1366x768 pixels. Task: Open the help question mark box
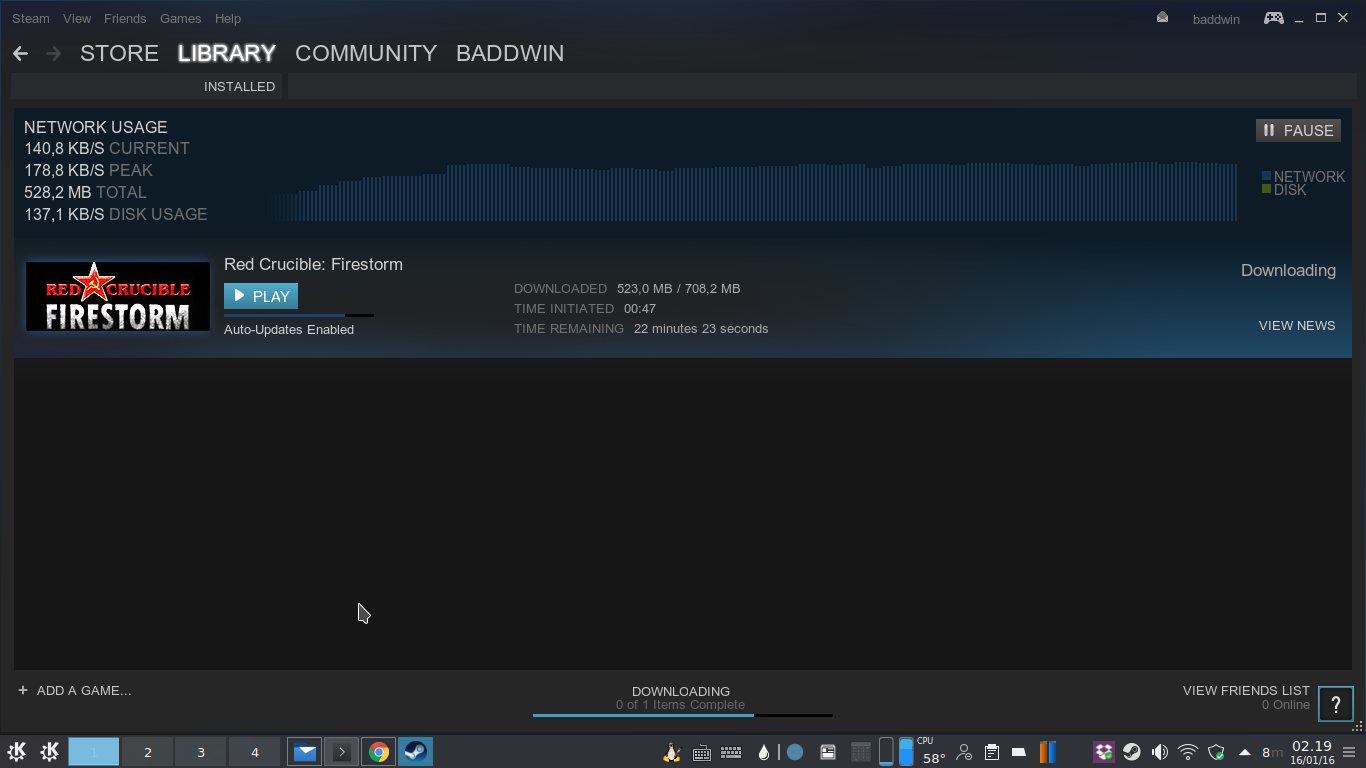[1336, 704]
